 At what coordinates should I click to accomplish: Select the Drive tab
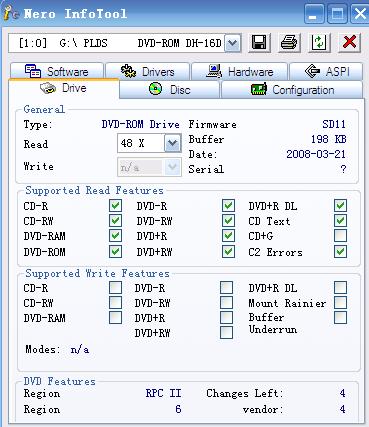[63, 89]
